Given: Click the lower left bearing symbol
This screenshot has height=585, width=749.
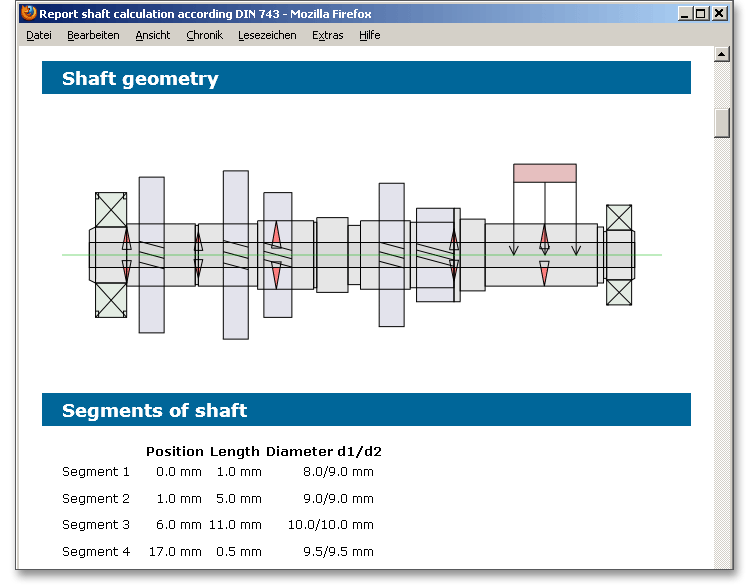Looking at the screenshot, I should tap(110, 300).
